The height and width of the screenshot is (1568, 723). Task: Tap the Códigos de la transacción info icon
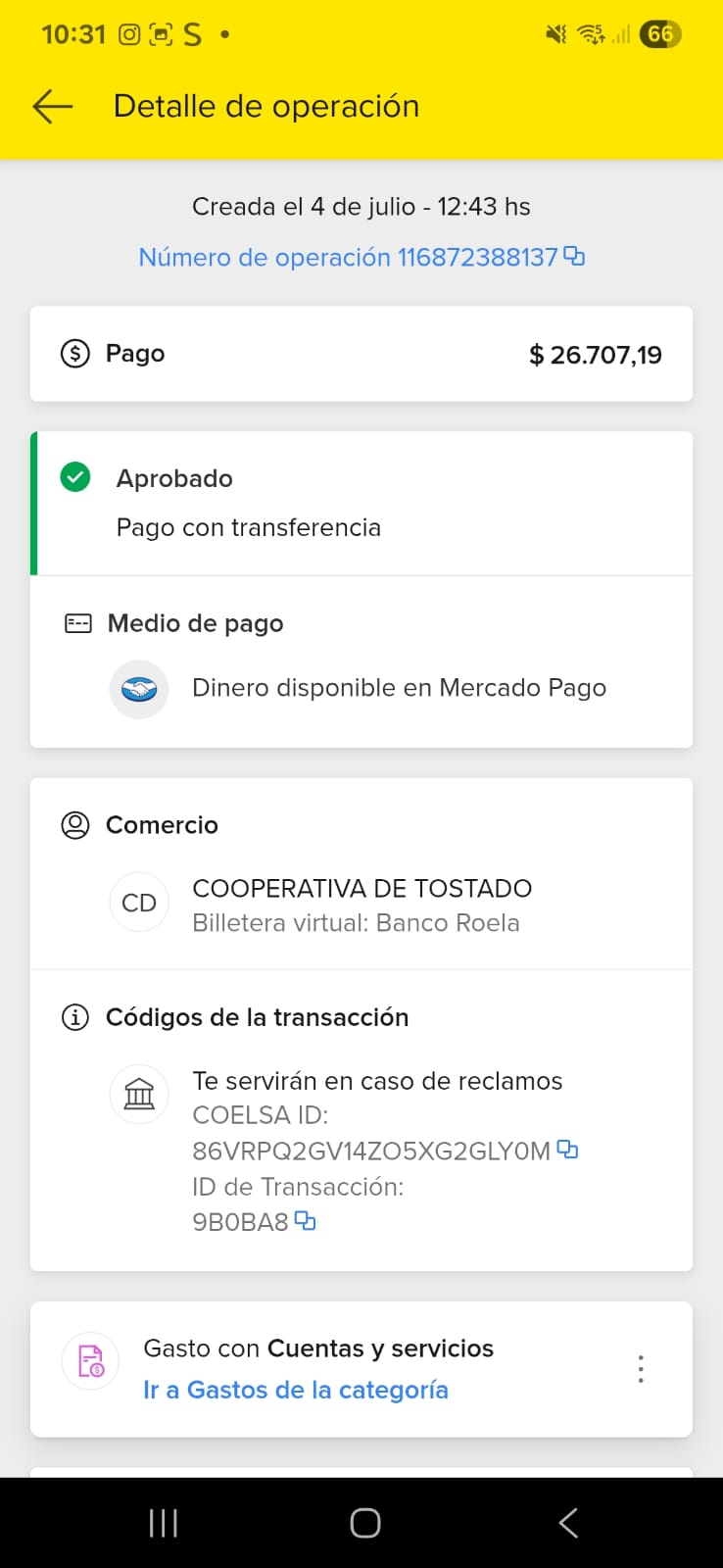(x=75, y=1017)
